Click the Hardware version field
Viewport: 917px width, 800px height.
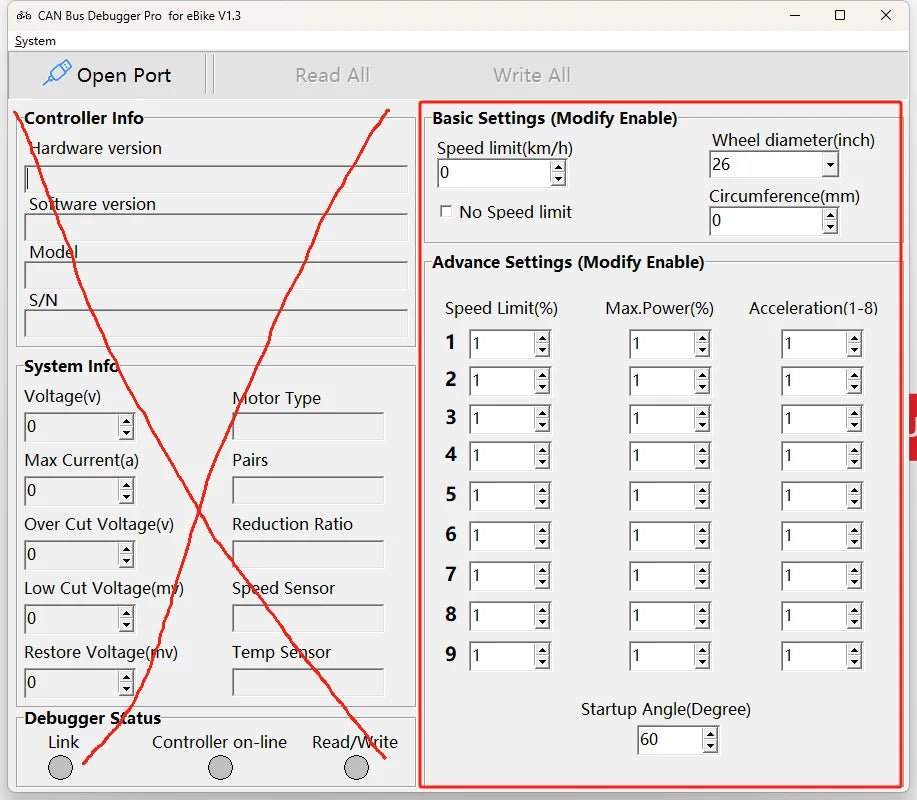pos(216,180)
